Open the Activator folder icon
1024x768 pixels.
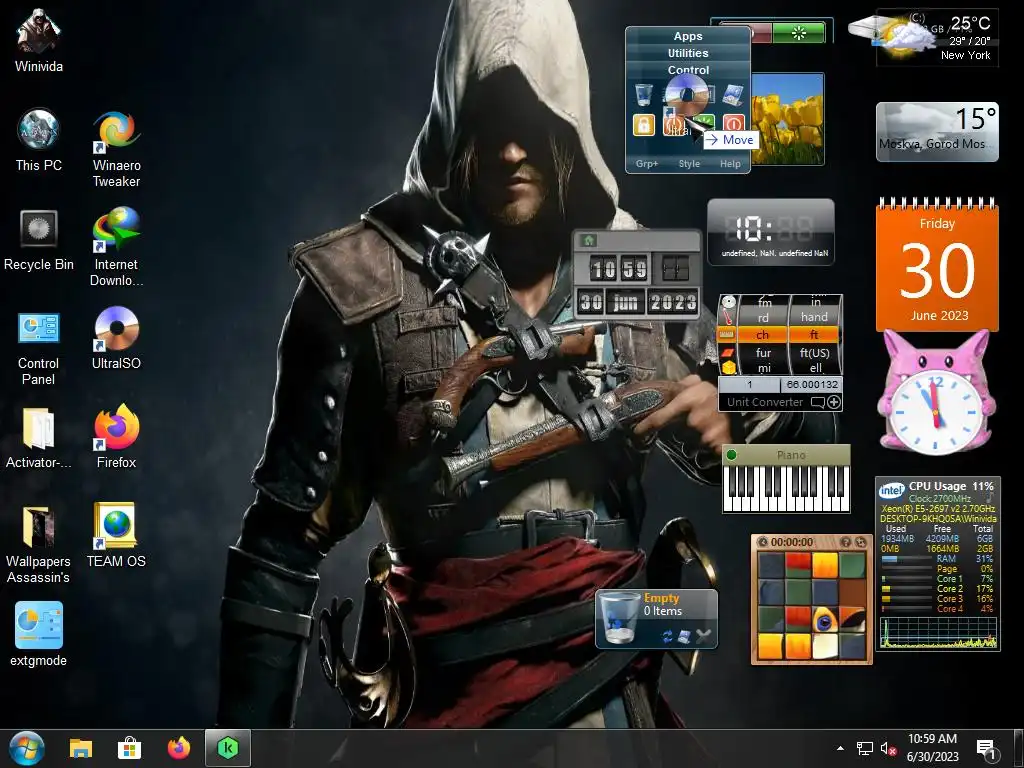[x=39, y=438]
